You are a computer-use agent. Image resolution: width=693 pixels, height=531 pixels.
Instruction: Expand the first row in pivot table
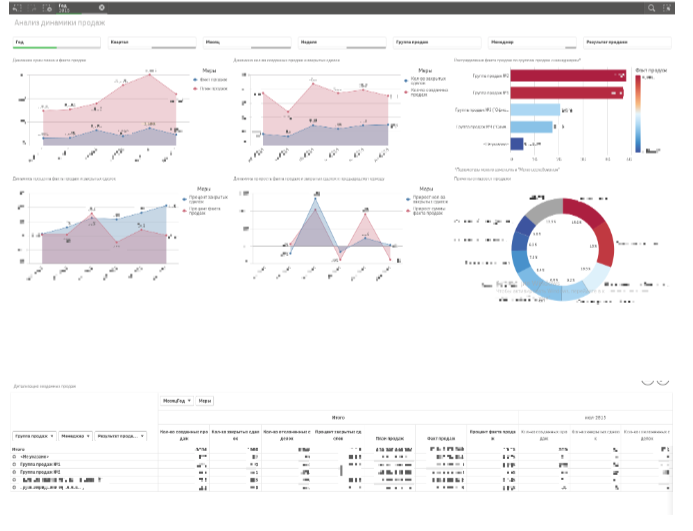(x=15, y=457)
